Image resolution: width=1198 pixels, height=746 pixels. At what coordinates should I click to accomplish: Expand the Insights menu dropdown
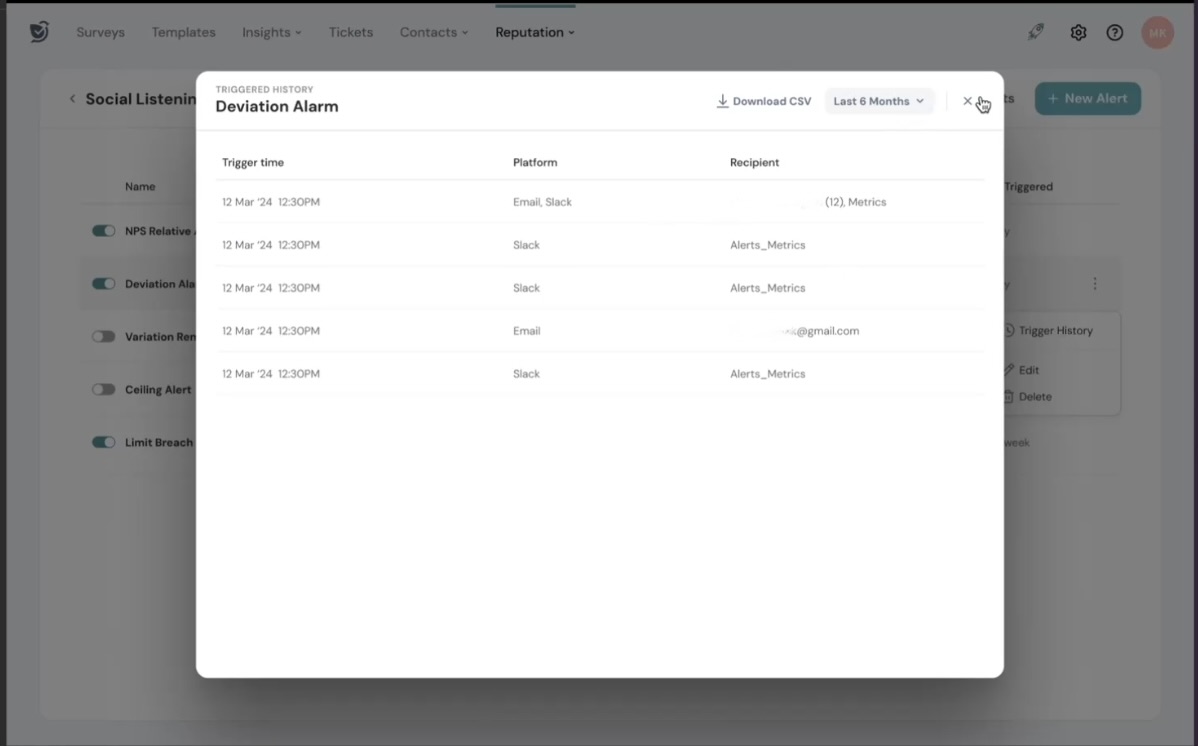(x=271, y=32)
